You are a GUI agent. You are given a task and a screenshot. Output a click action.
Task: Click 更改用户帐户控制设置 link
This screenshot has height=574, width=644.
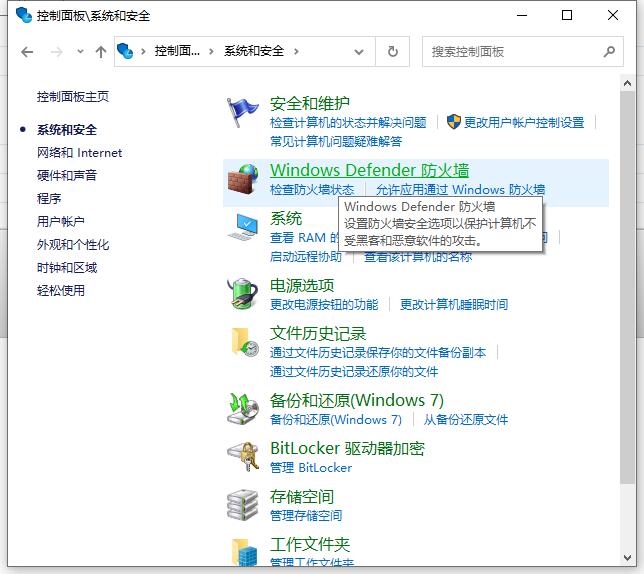(x=524, y=122)
